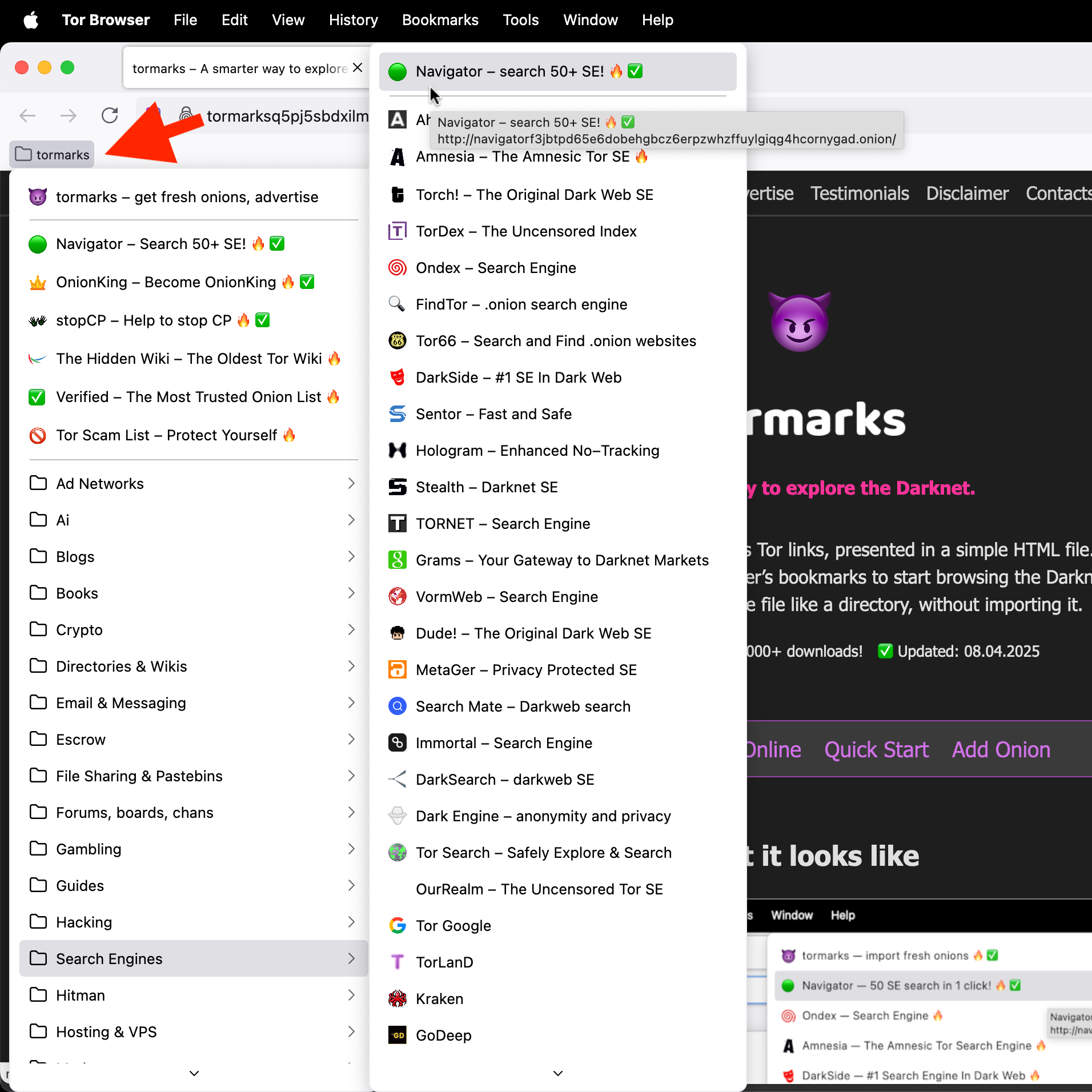Click the Apple menu icon
Viewport: 1092px width, 1092px height.
tap(32, 20)
